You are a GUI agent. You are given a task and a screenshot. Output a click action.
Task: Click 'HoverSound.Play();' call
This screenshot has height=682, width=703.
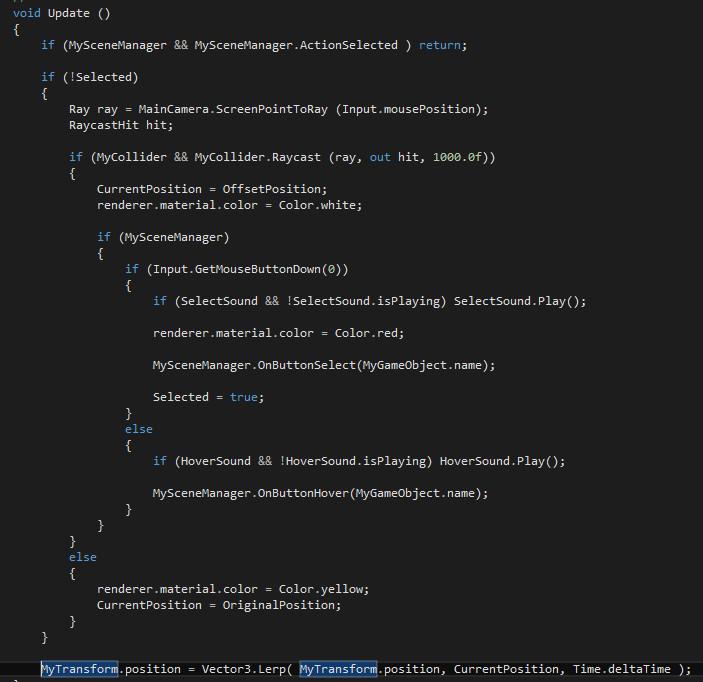[x=503, y=461]
